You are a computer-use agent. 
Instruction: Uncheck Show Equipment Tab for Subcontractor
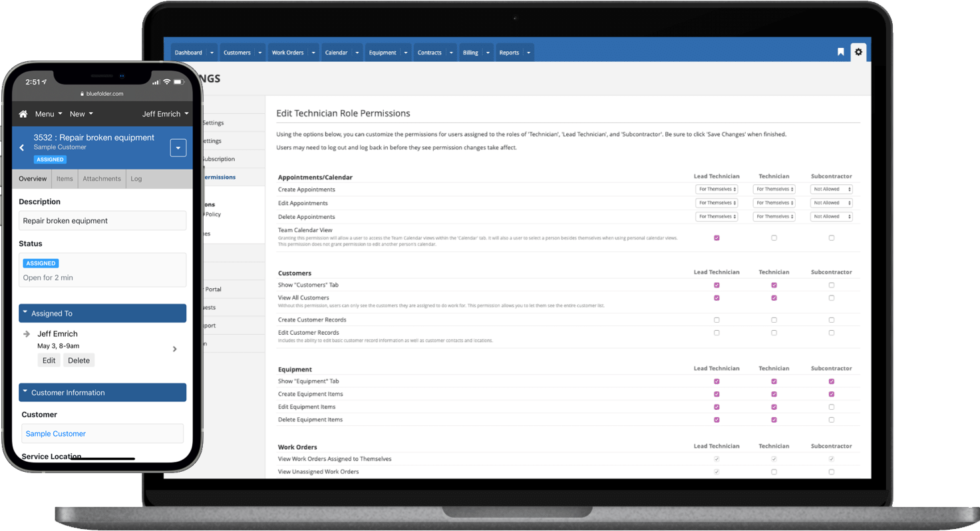click(831, 381)
